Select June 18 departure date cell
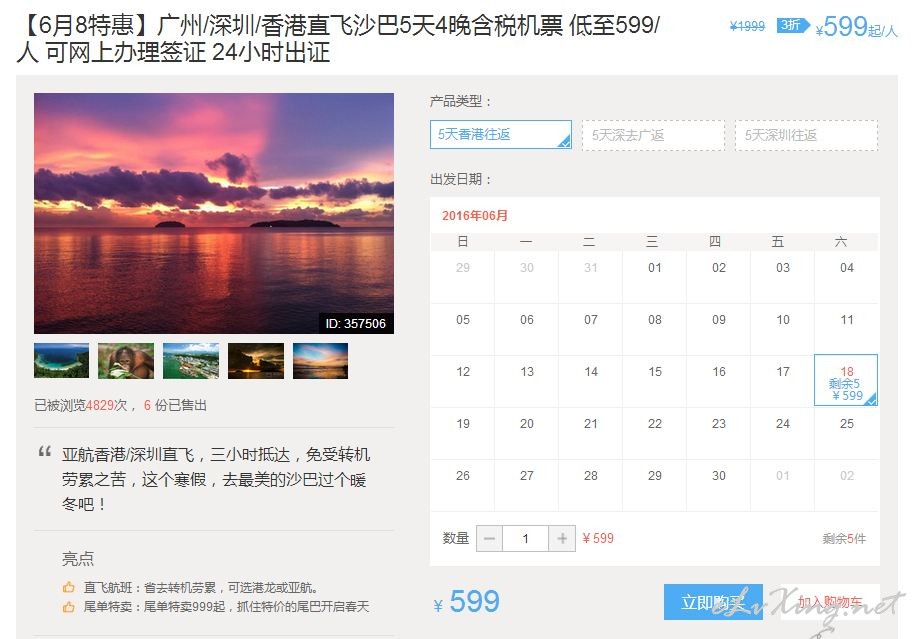 [x=846, y=380]
